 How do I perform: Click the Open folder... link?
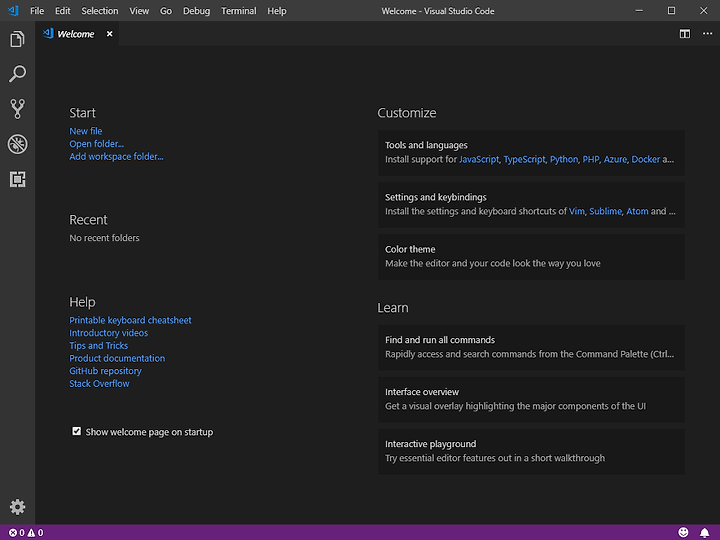tap(96, 144)
